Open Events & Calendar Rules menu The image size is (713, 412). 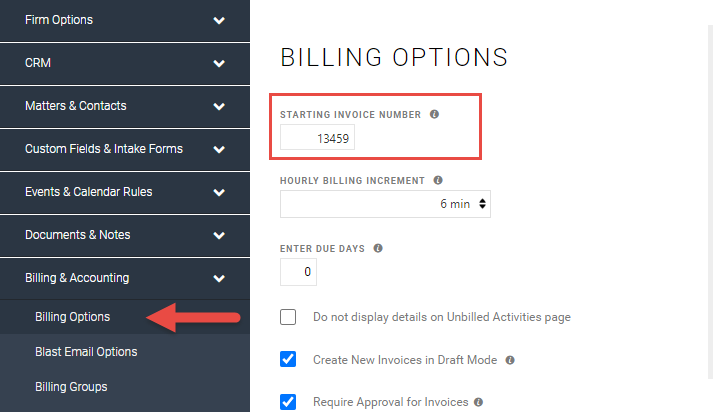pos(125,192)
